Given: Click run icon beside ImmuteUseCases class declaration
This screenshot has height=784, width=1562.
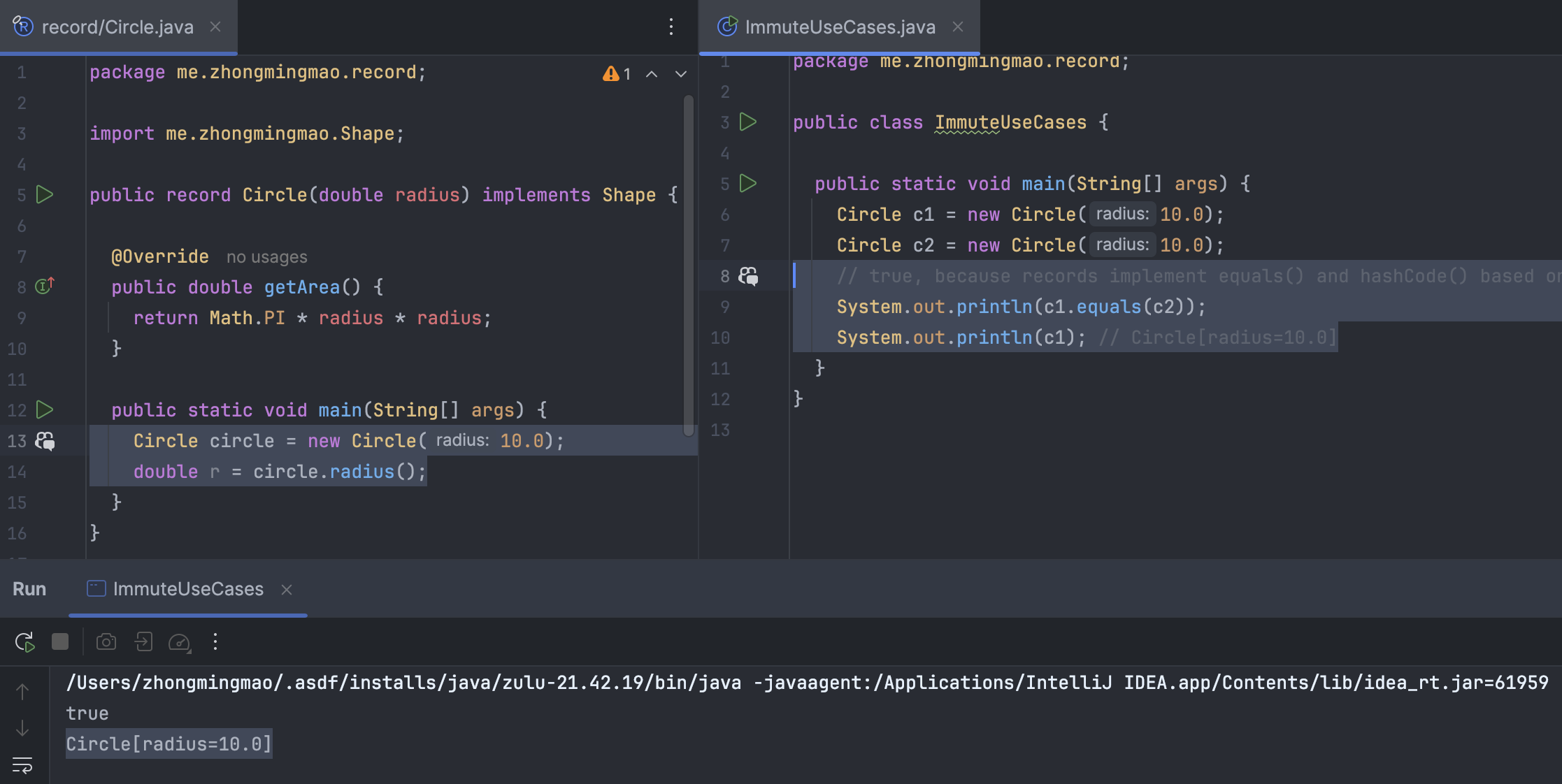Looking at the screenshot, I should 748,122.
